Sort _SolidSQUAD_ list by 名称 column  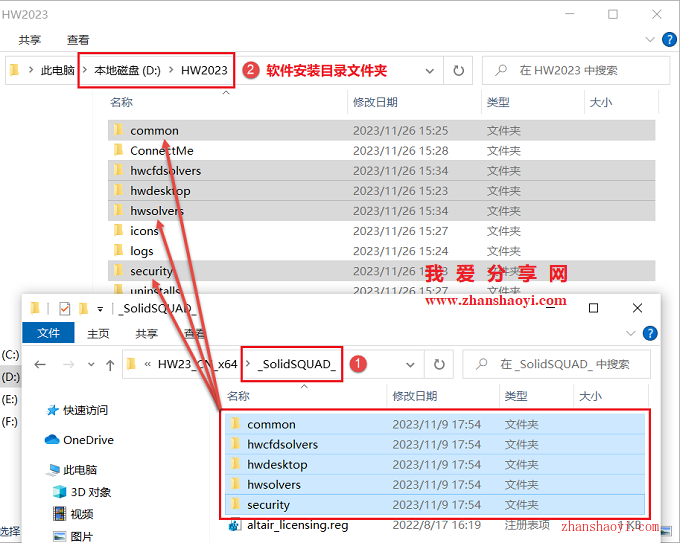pos(238,396)
